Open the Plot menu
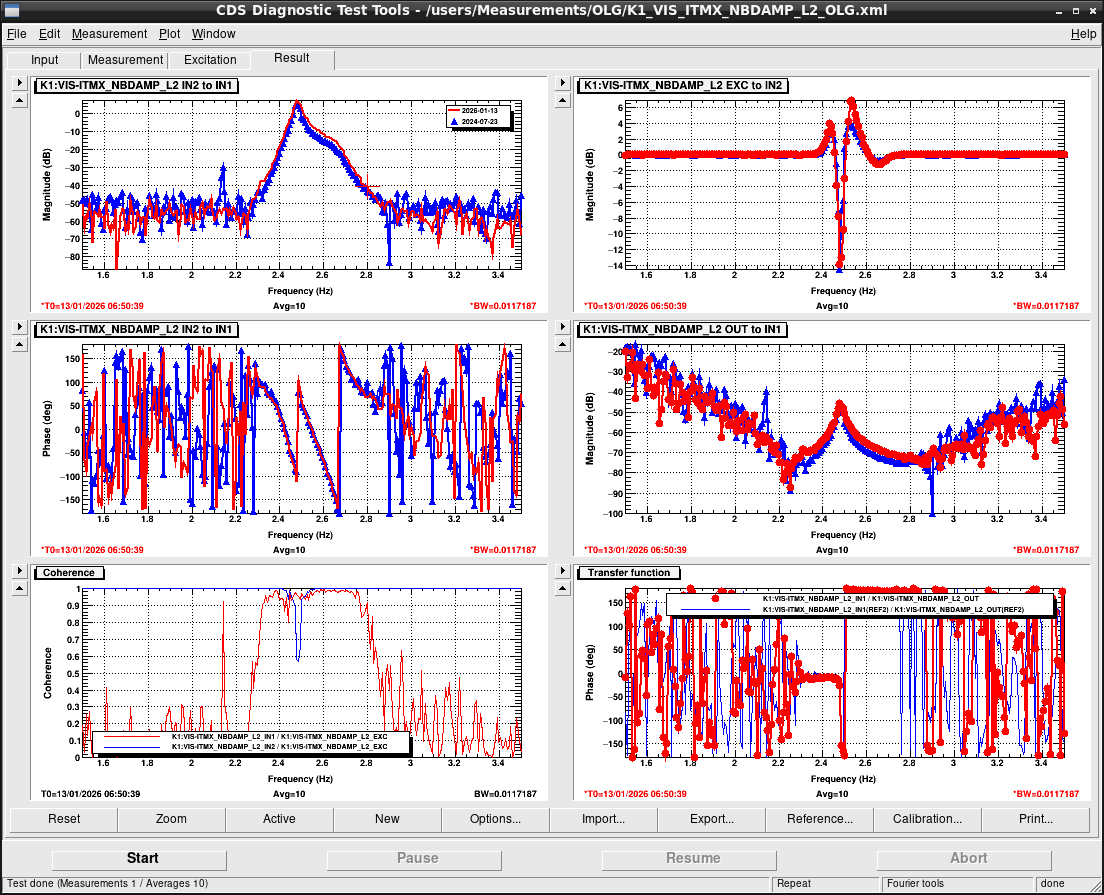The image size is (1104, 895). 170,34
